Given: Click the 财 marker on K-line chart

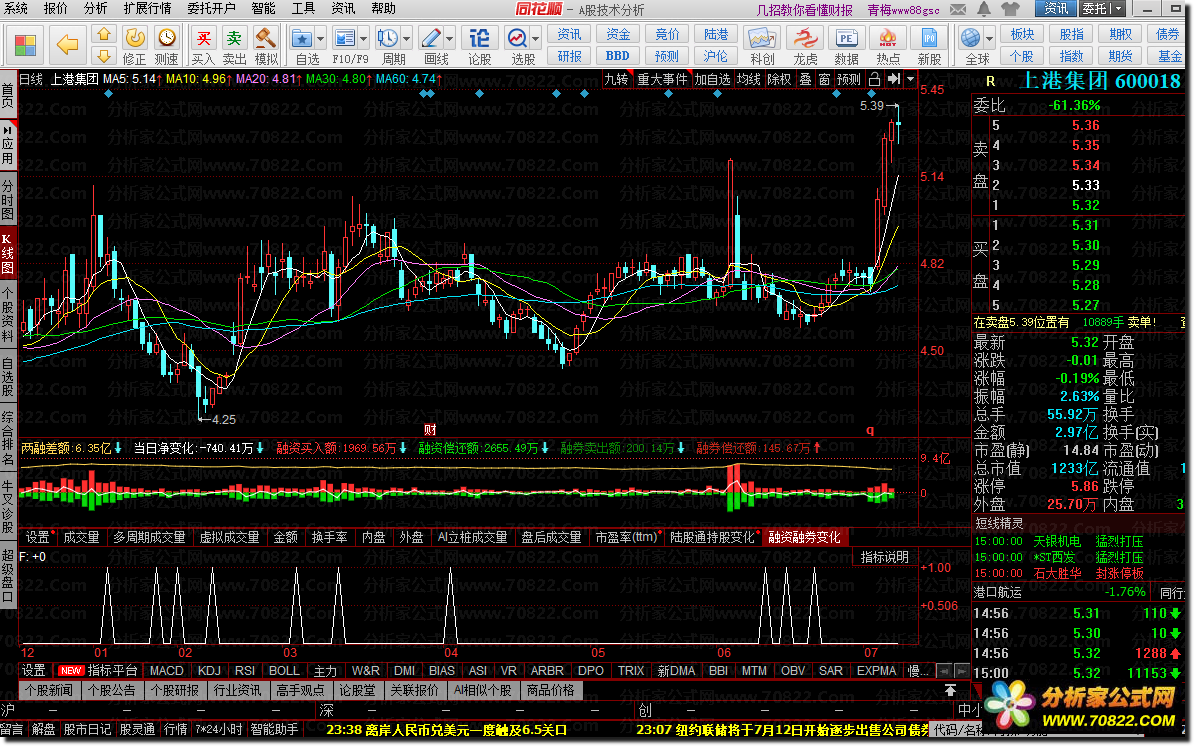Looking at the screenshot, I should [430, 431].
